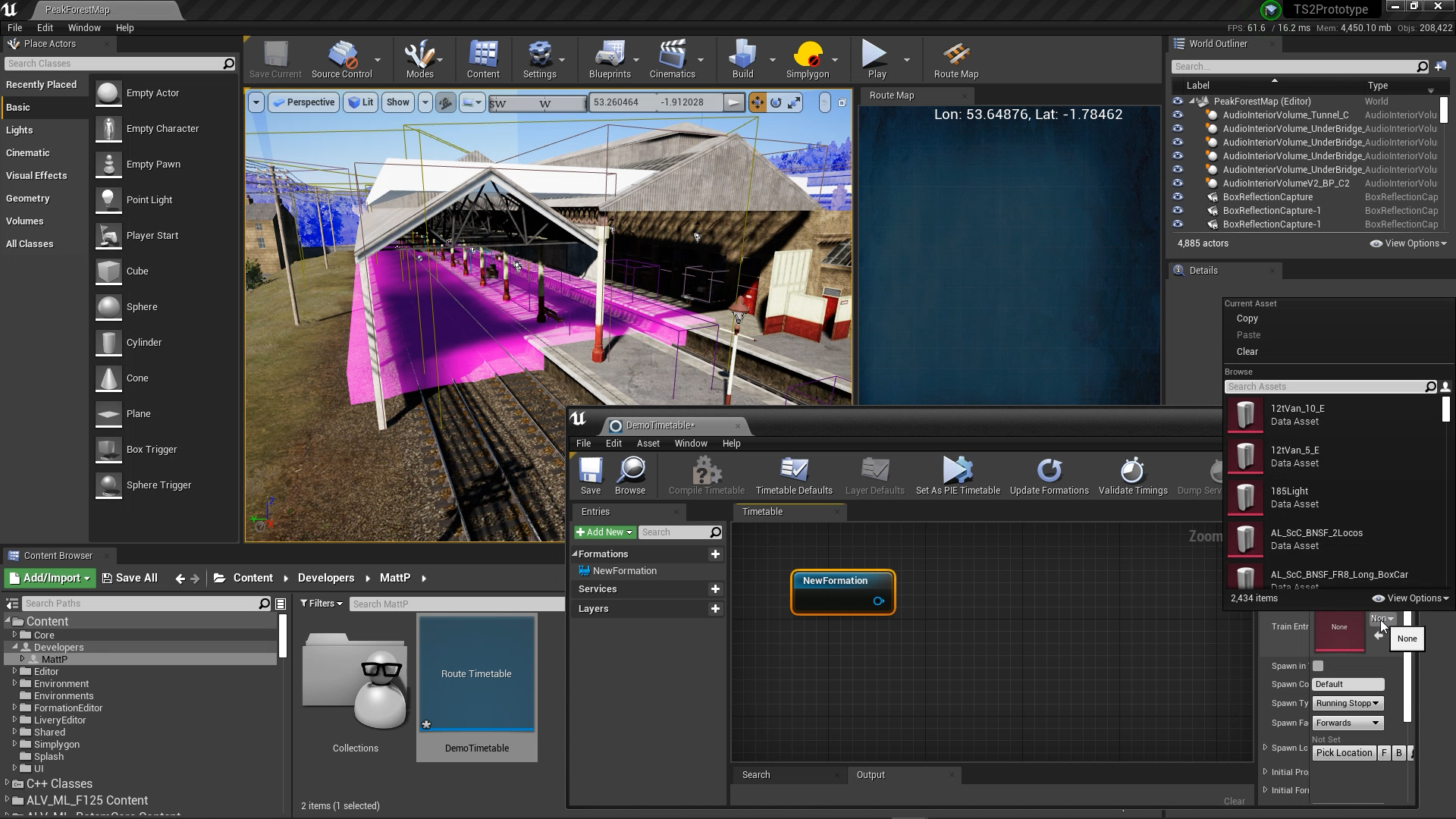This screenshot has height=819, width=1456.
Task: Select the DemoTimetable asset thumbnail
Action: [x=476, y=673]
